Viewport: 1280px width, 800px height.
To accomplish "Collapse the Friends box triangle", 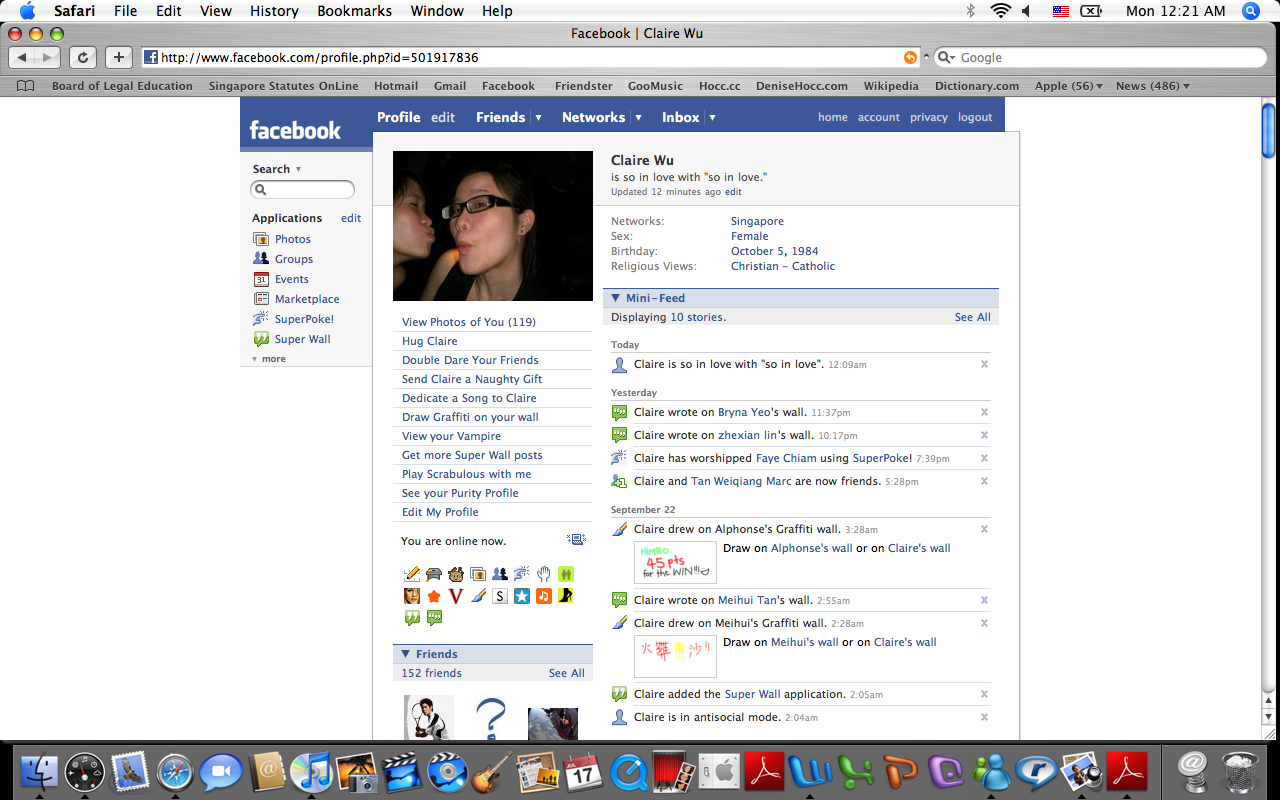I will [405, 654].
